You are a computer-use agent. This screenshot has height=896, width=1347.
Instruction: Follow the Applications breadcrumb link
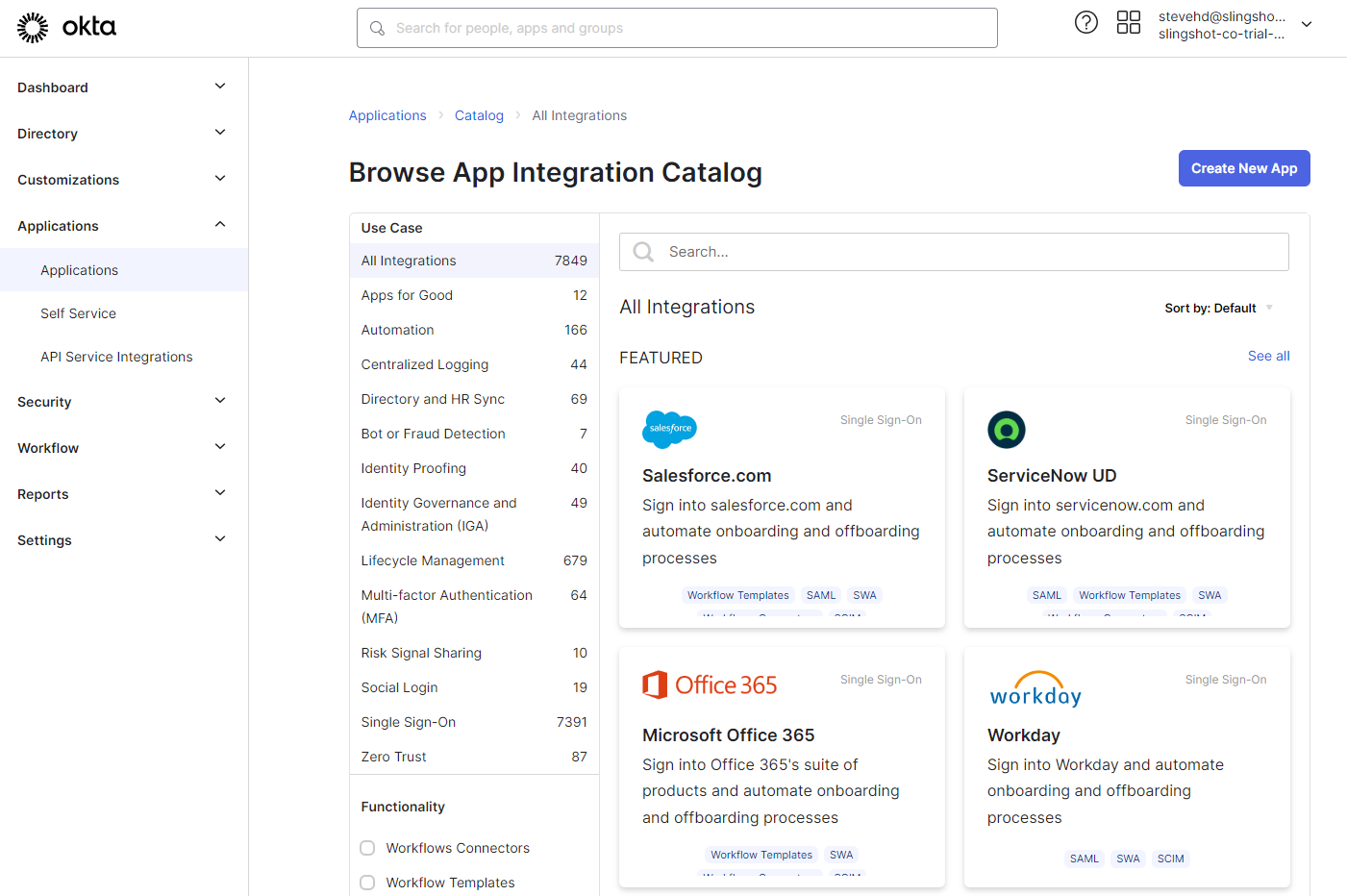[x=387, y=115]
